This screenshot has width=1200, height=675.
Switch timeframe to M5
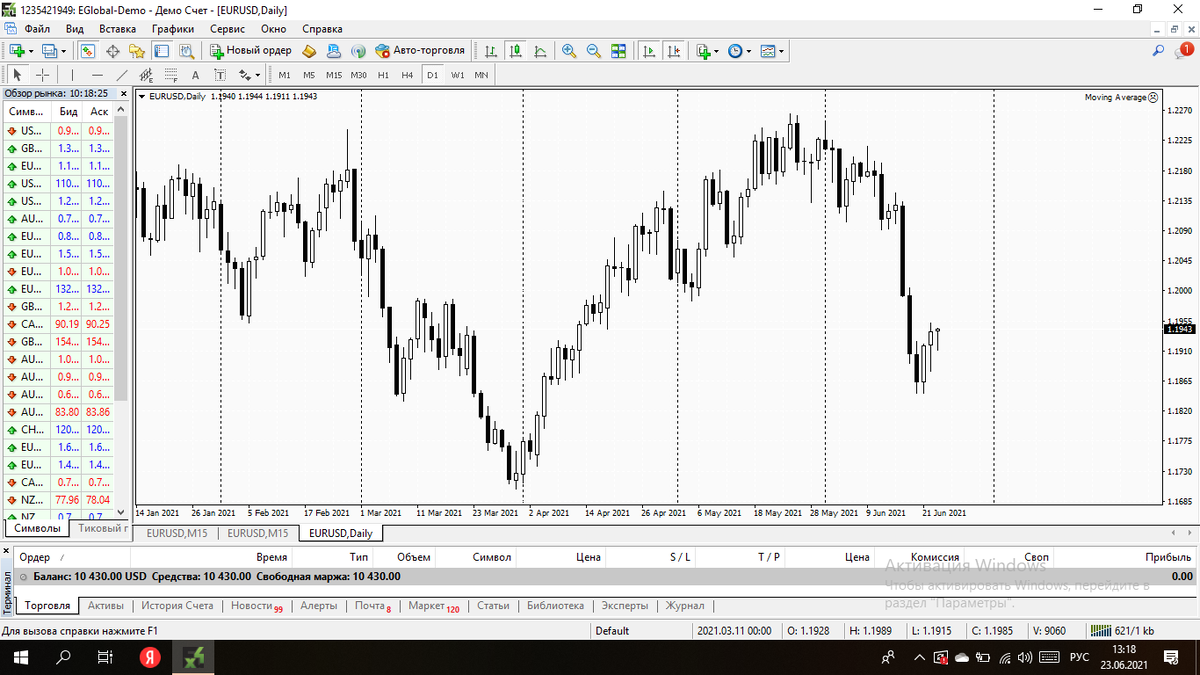(x=309, y=75)
